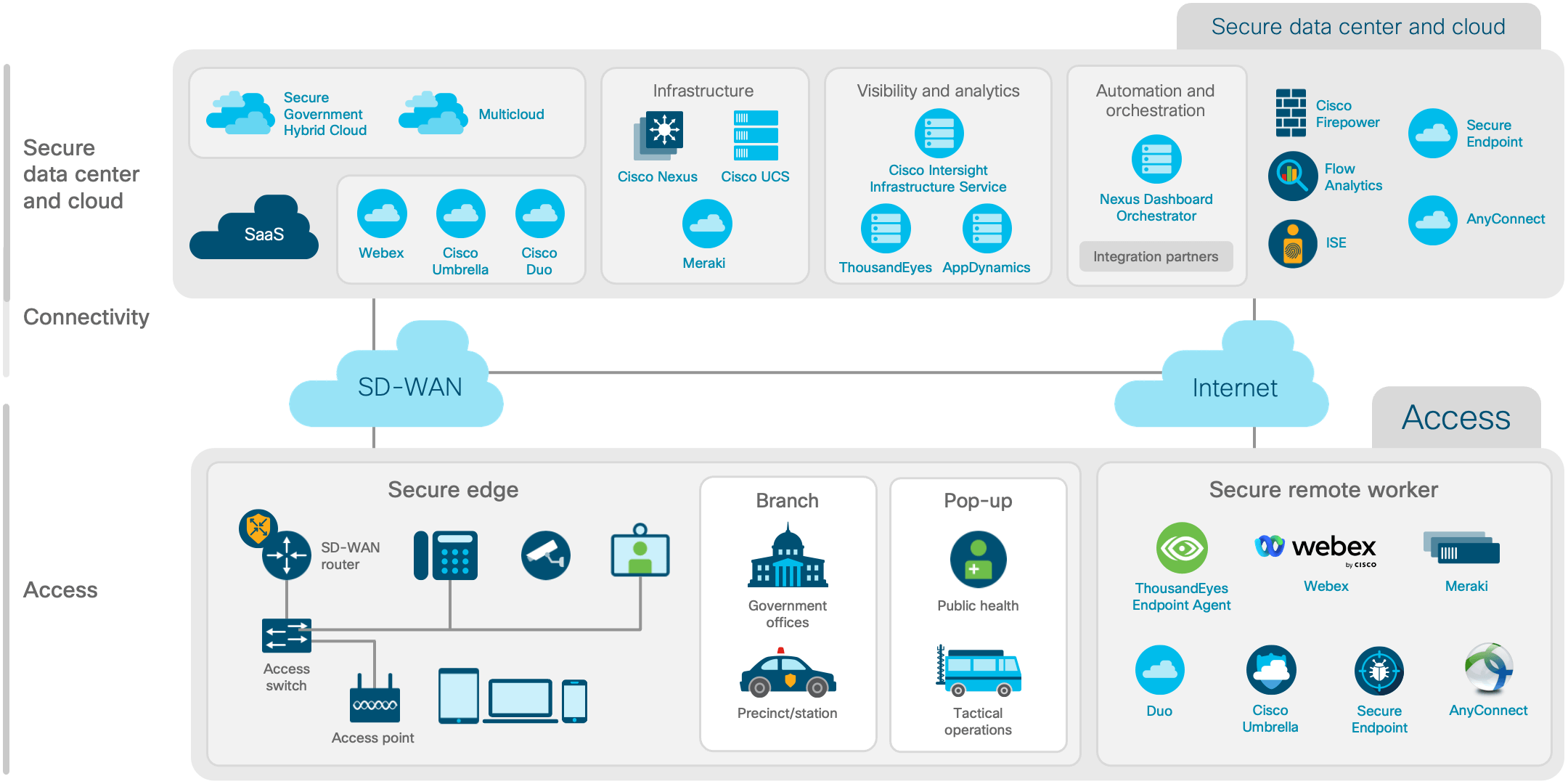Select the Webex cloud icon under SaaS
This screenshot has width=1568, height=784.
(382, 213)
